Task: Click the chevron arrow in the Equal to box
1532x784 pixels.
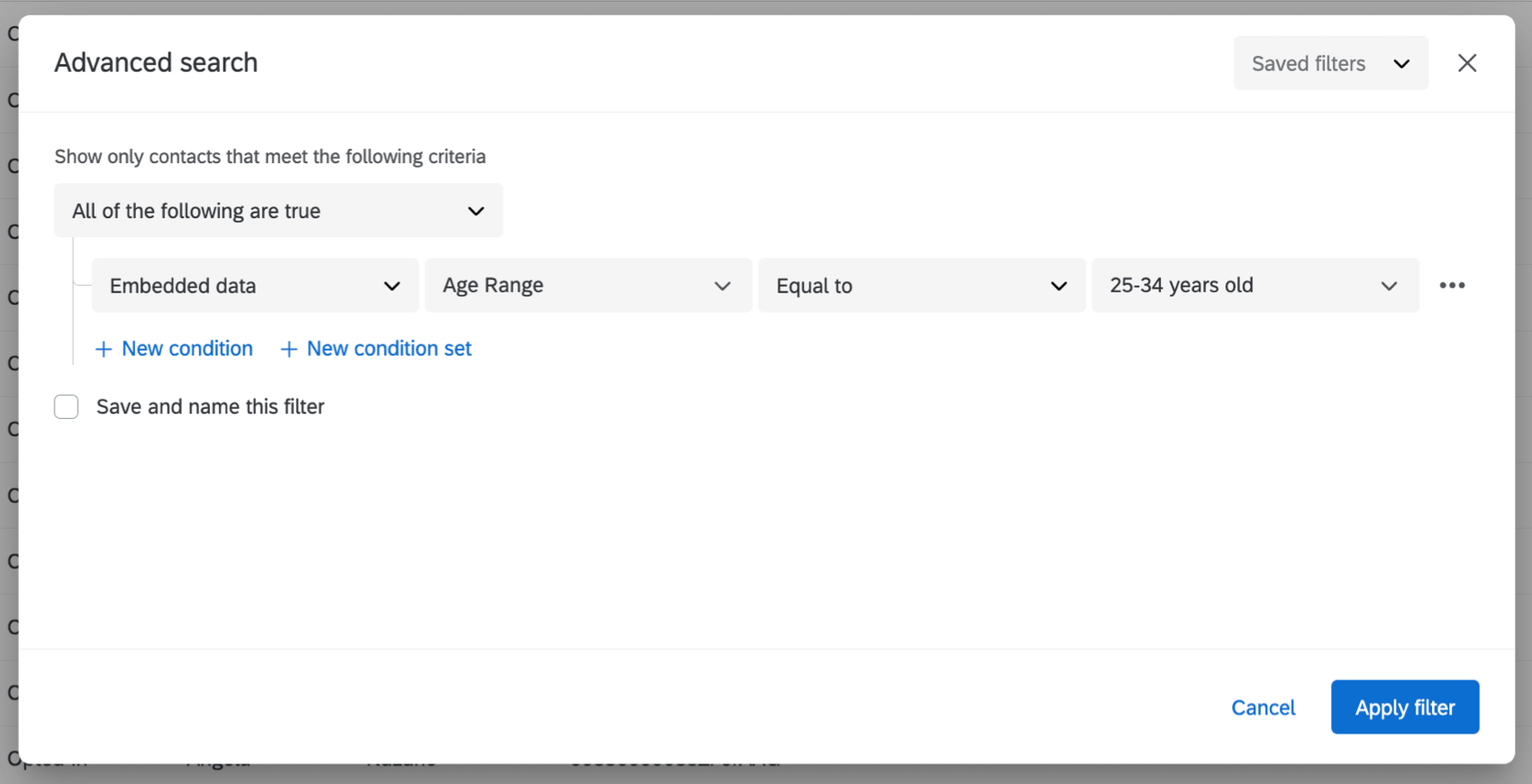Action: tap(1059, 287)
